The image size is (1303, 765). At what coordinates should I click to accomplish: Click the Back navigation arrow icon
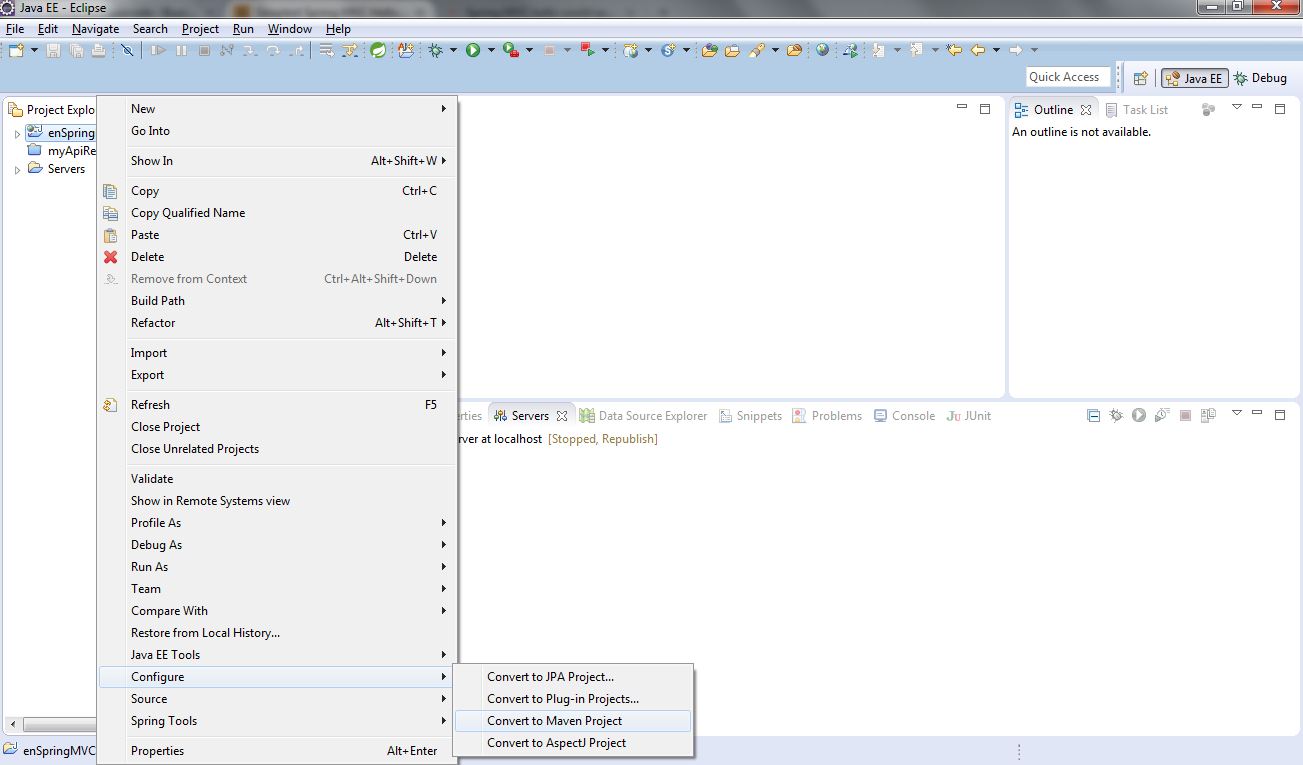pyautogui.click(x=978, y=50)
